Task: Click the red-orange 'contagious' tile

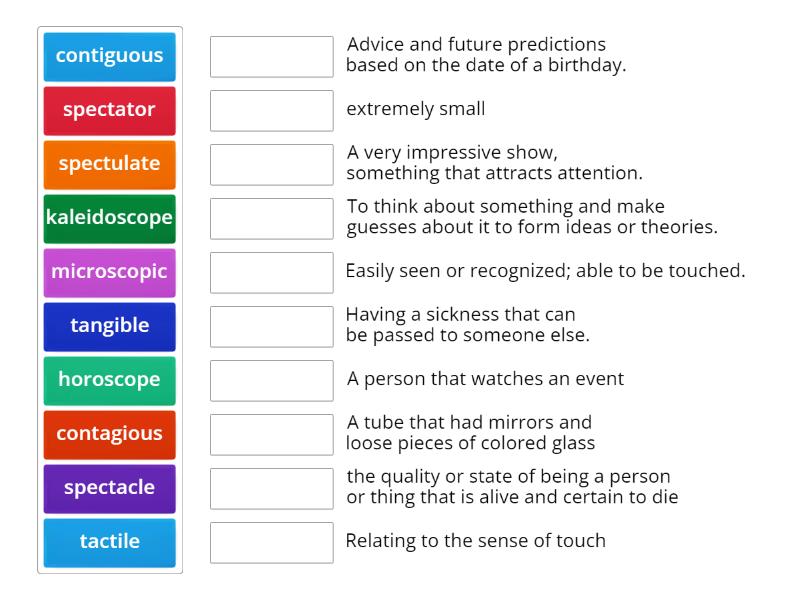Action: [x=110, y=434]
